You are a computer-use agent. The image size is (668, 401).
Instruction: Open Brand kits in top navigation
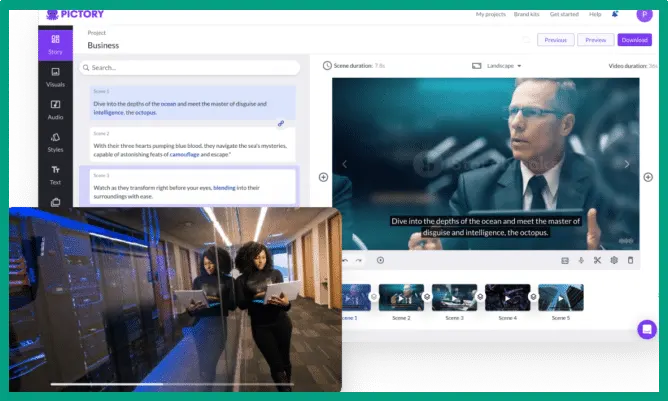click(x=527, y=14)
